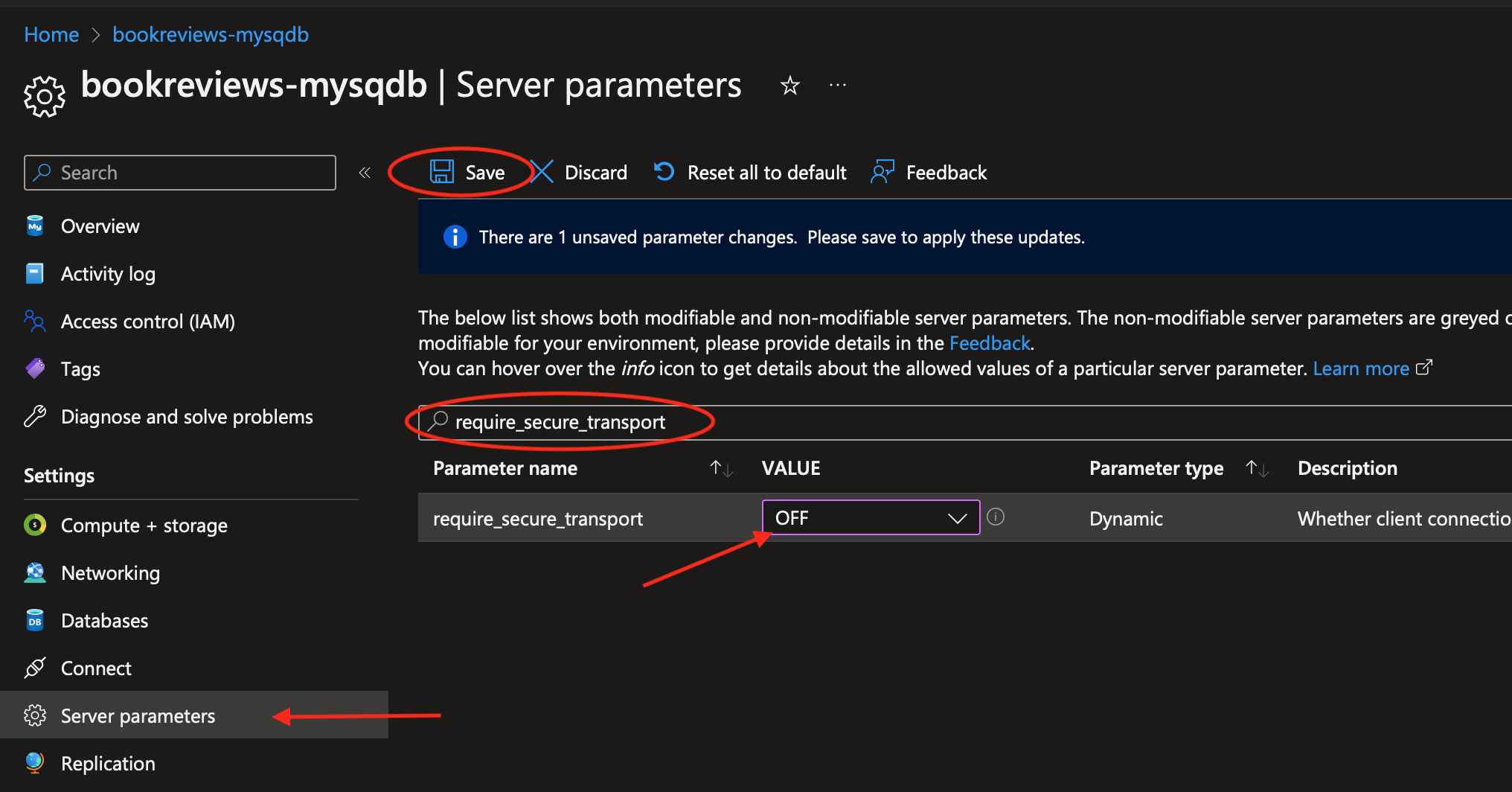The width and height of the screenshot is (1512, 792).
Task: Open the Activity log
Action: 108,274
